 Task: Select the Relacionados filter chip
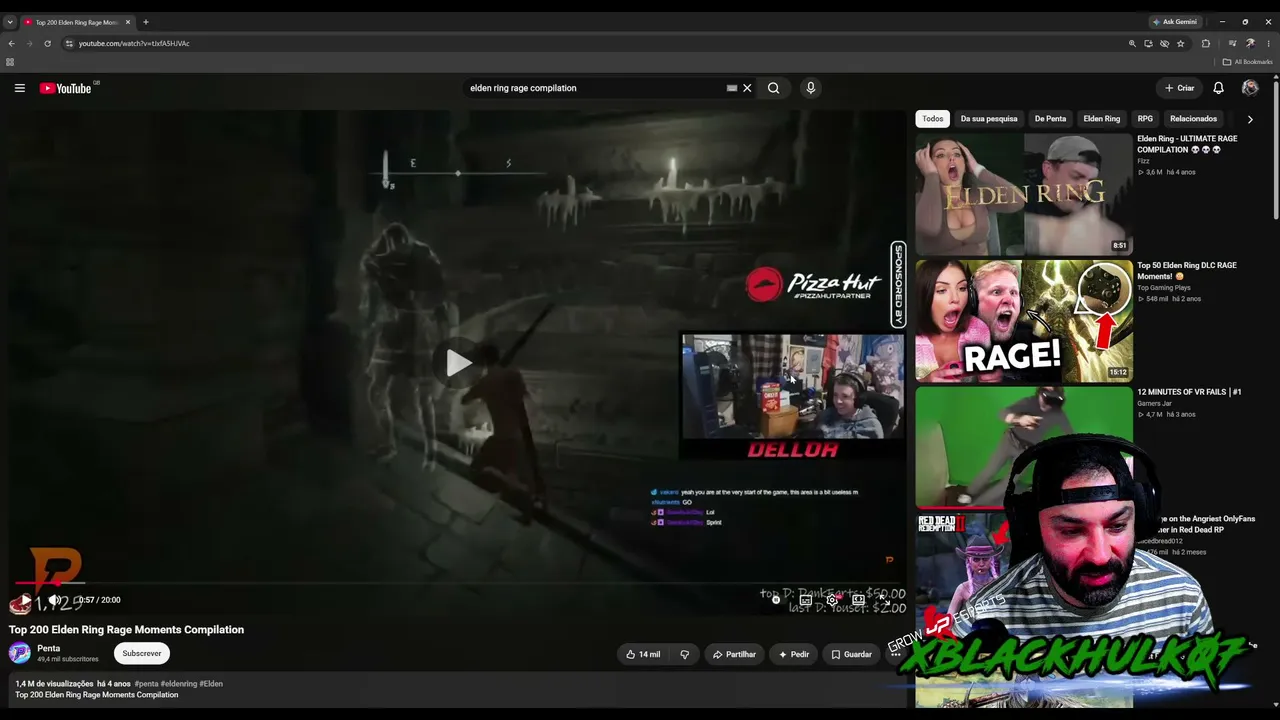tap(1193, 118)
